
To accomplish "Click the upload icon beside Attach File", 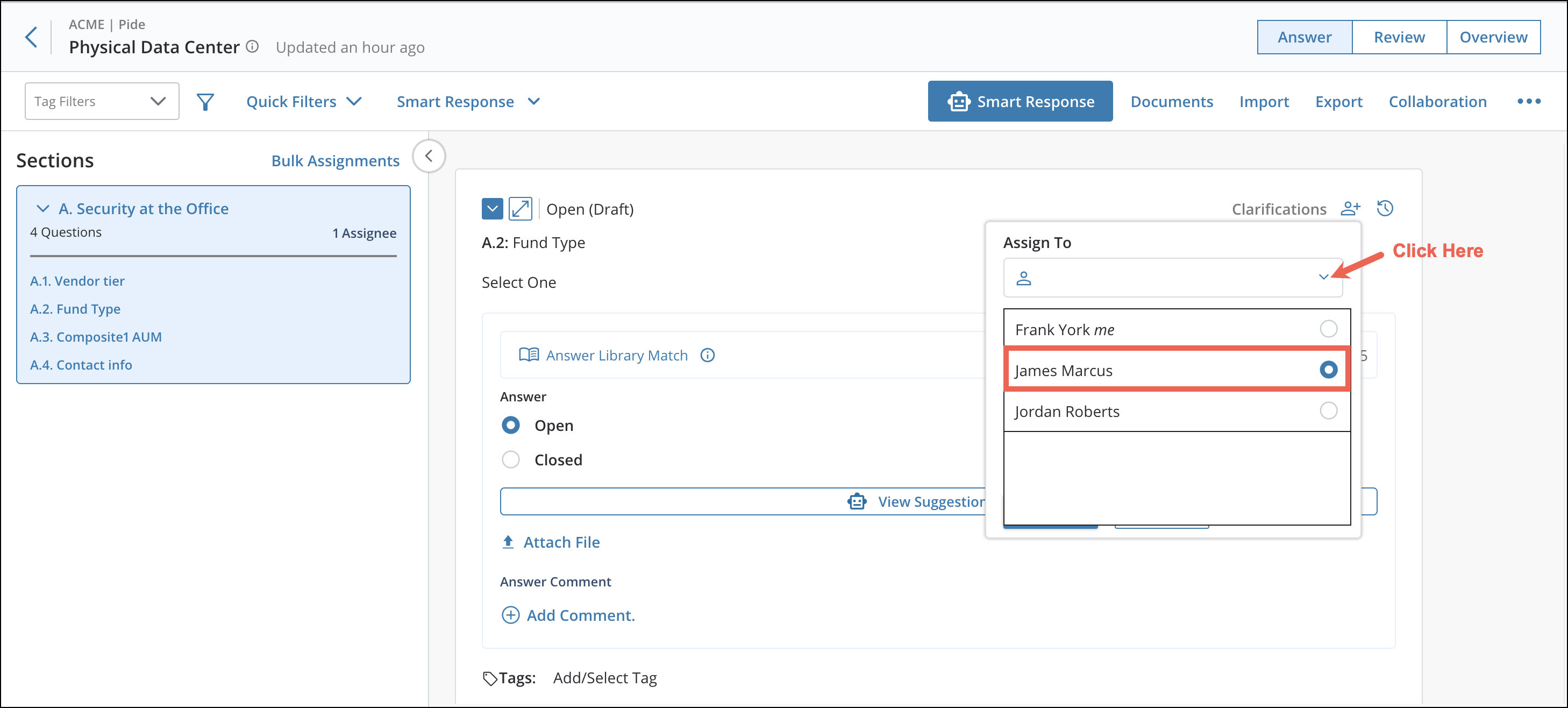I will coord(508,542).
